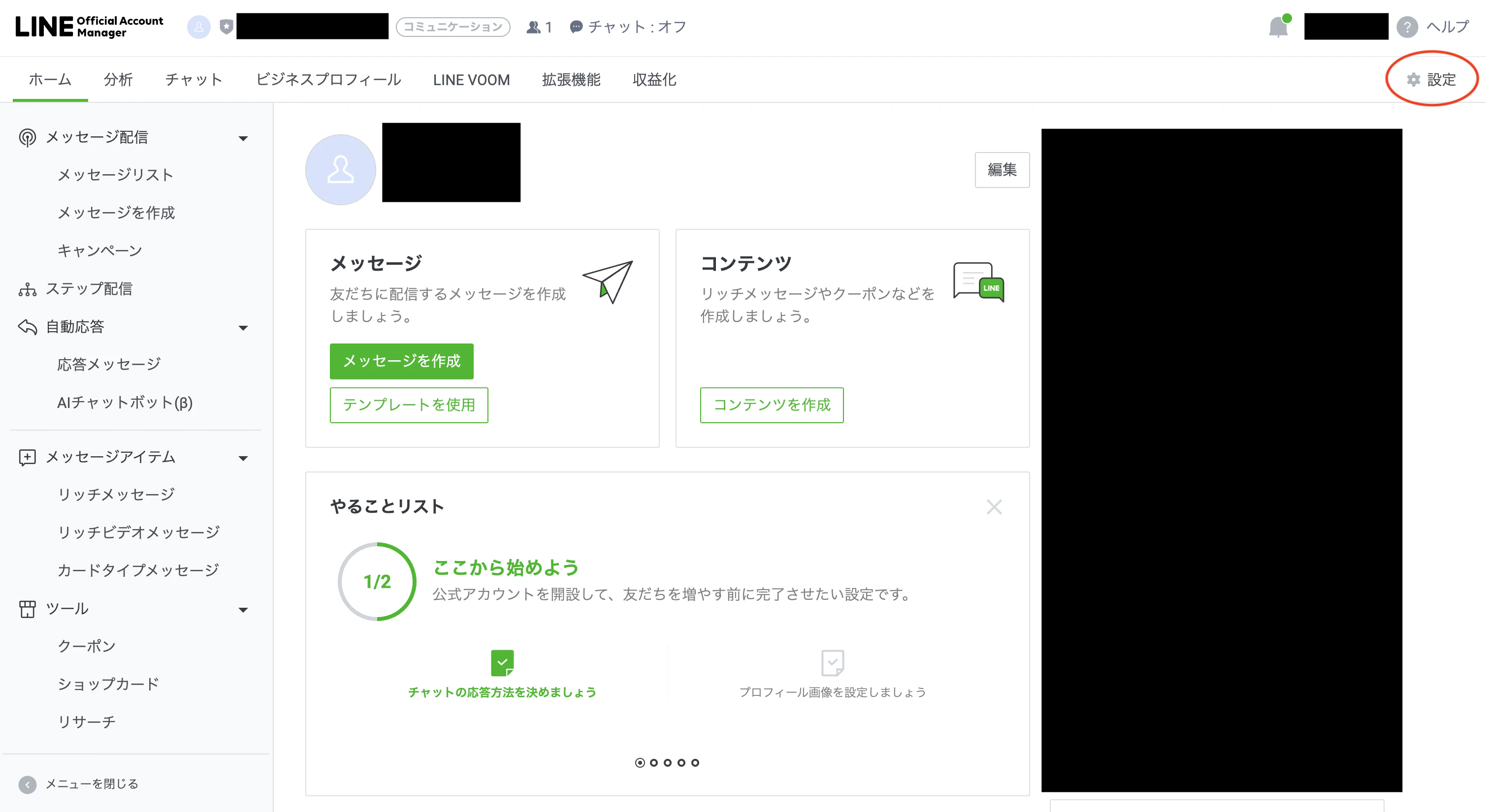This screenshot has width=1486, height=812.
Task: Switch to the 分析 tab
Action: pos(118,80)
